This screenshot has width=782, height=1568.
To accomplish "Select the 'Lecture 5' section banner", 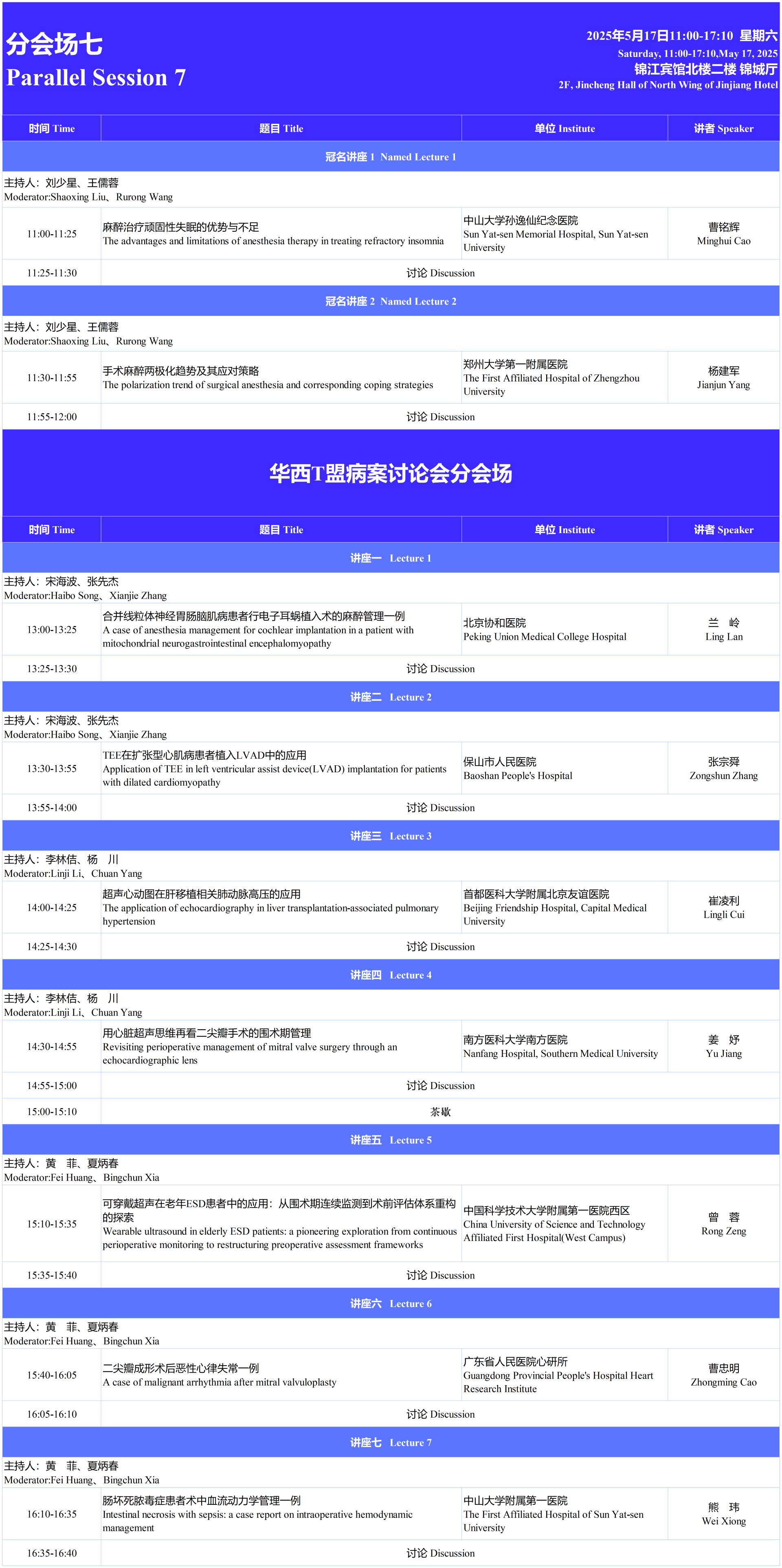I will (391, 1140).
